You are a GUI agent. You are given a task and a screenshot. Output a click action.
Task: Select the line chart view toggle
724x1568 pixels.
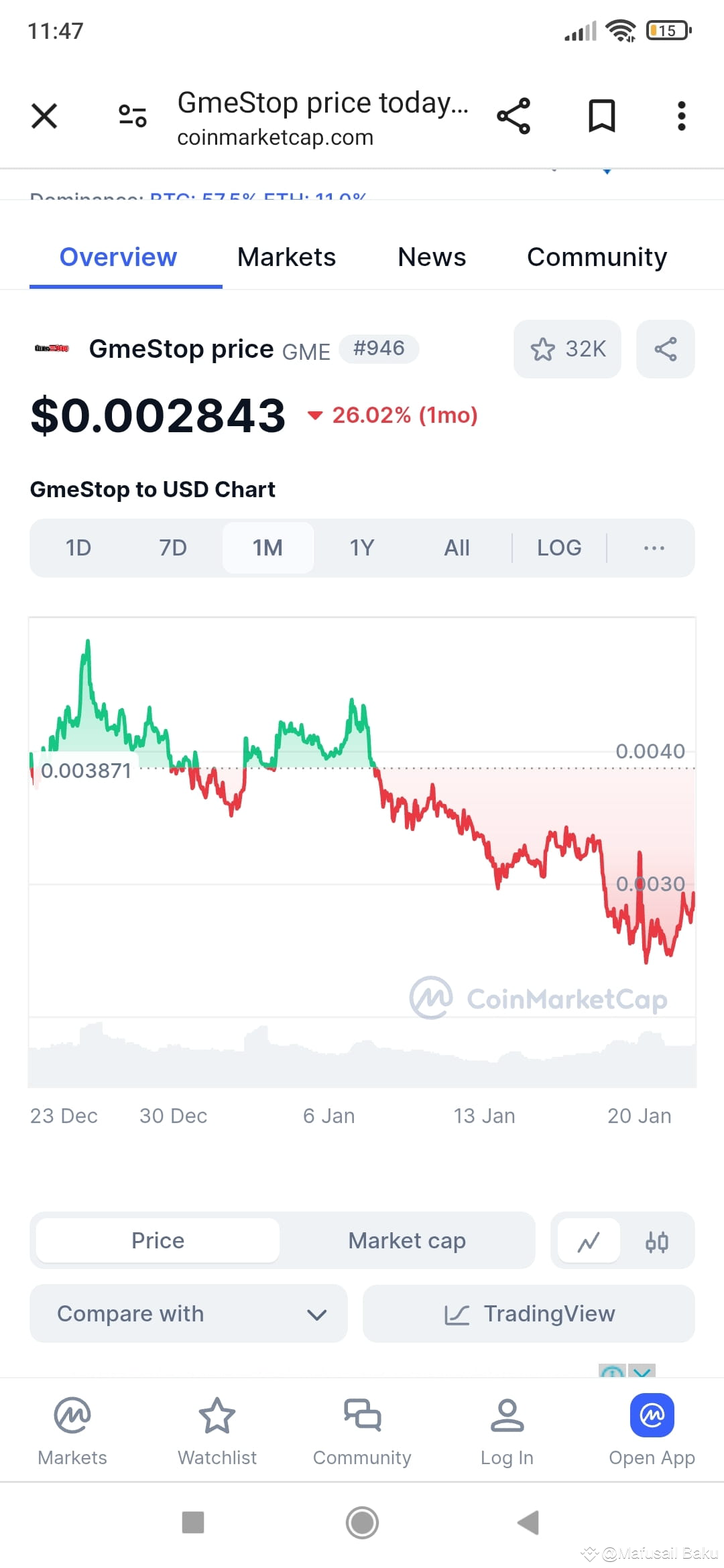pos(589,1242)
